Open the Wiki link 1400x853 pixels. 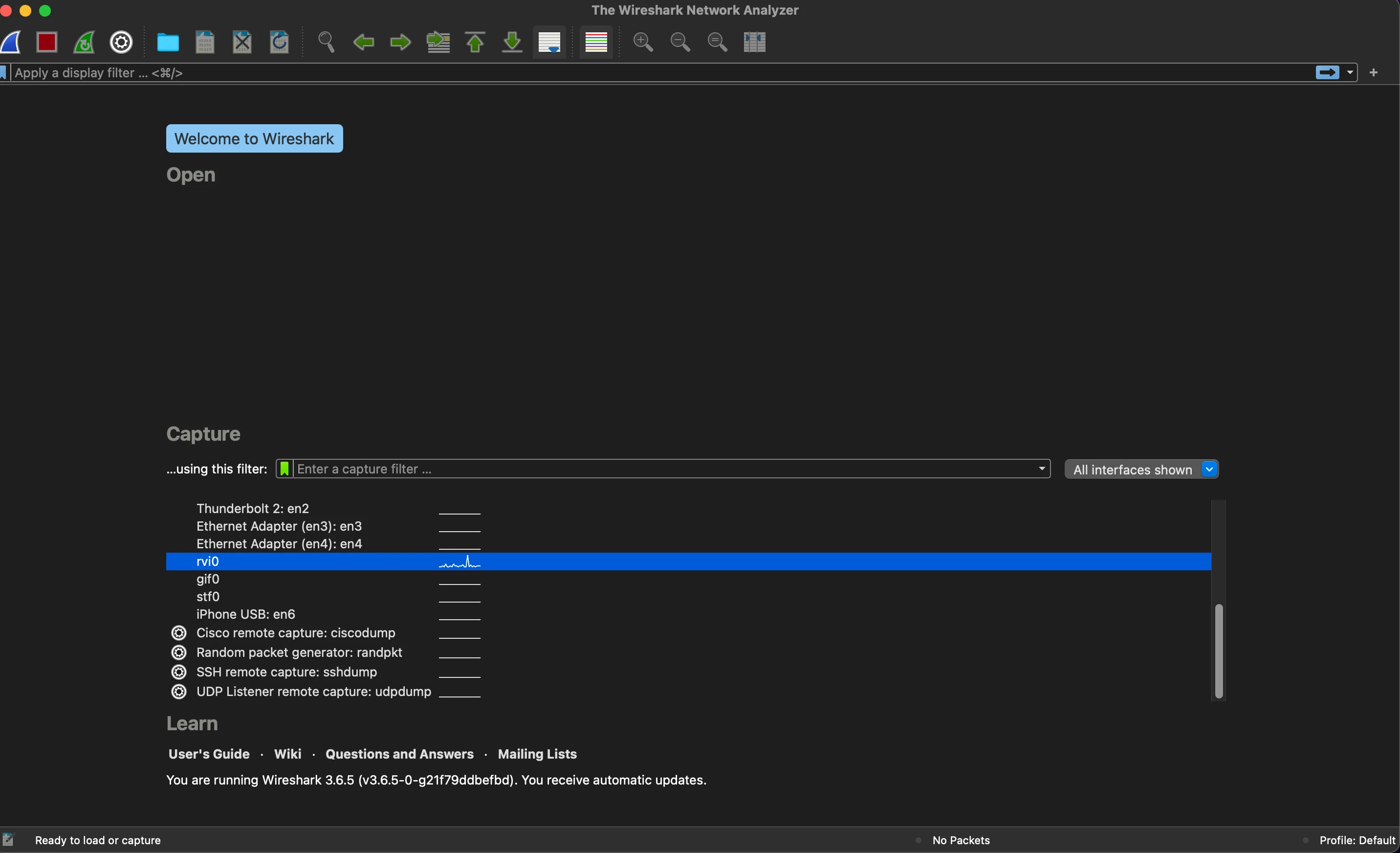287,754
